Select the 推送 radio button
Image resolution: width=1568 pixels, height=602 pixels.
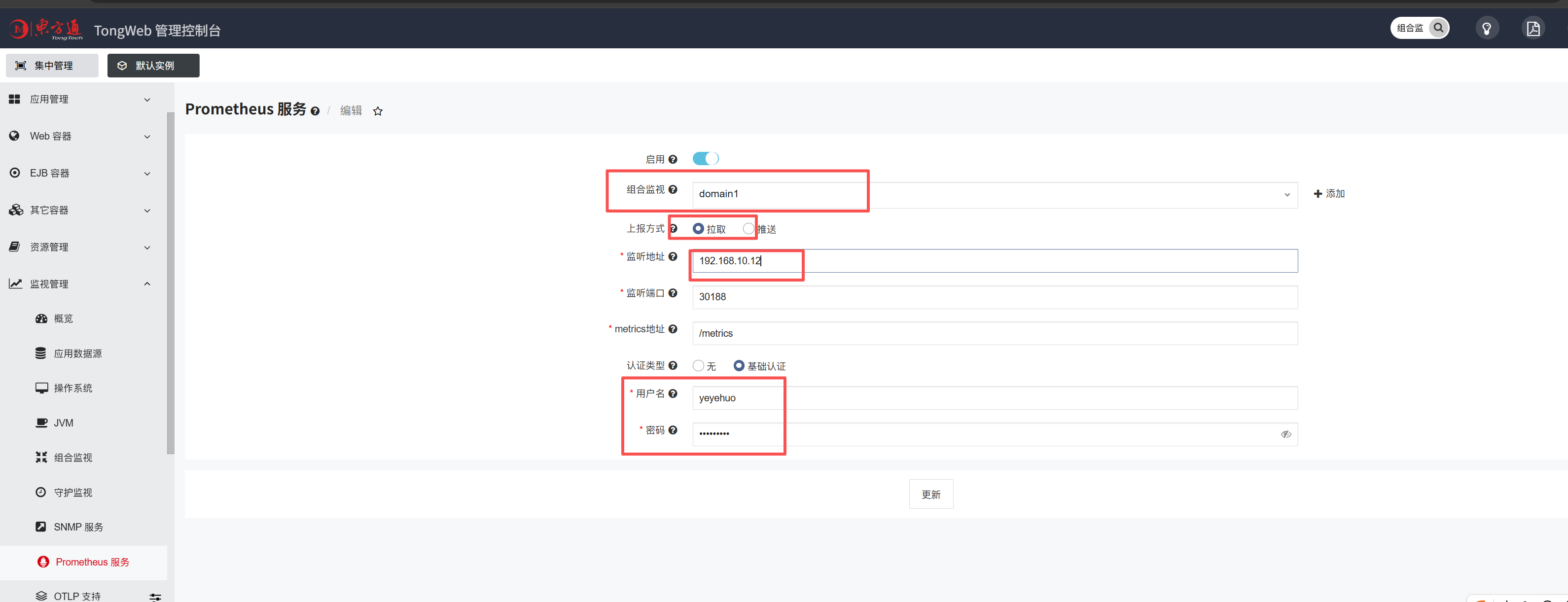coord(748,229)
